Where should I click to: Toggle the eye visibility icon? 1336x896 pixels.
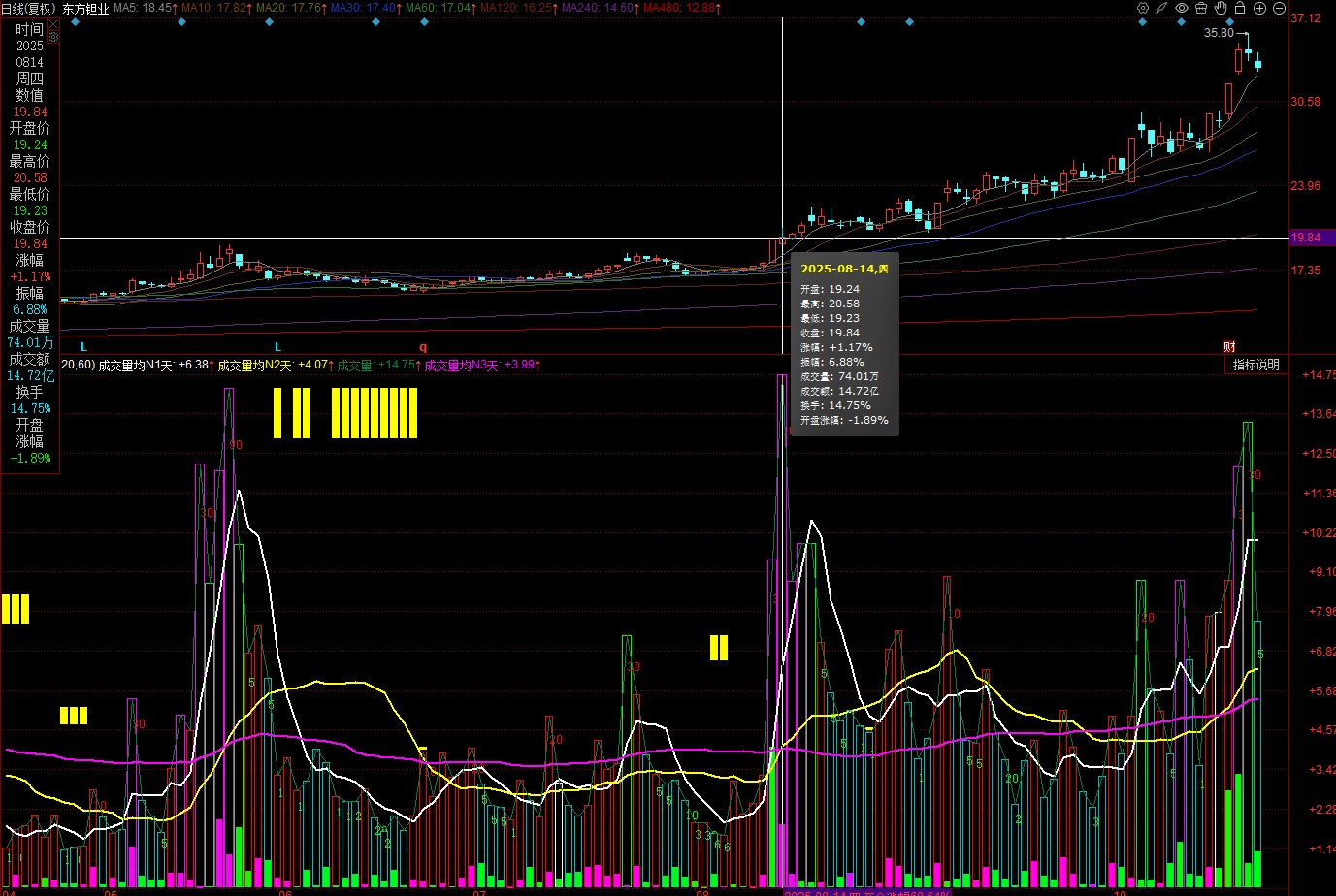[1182, 8]
